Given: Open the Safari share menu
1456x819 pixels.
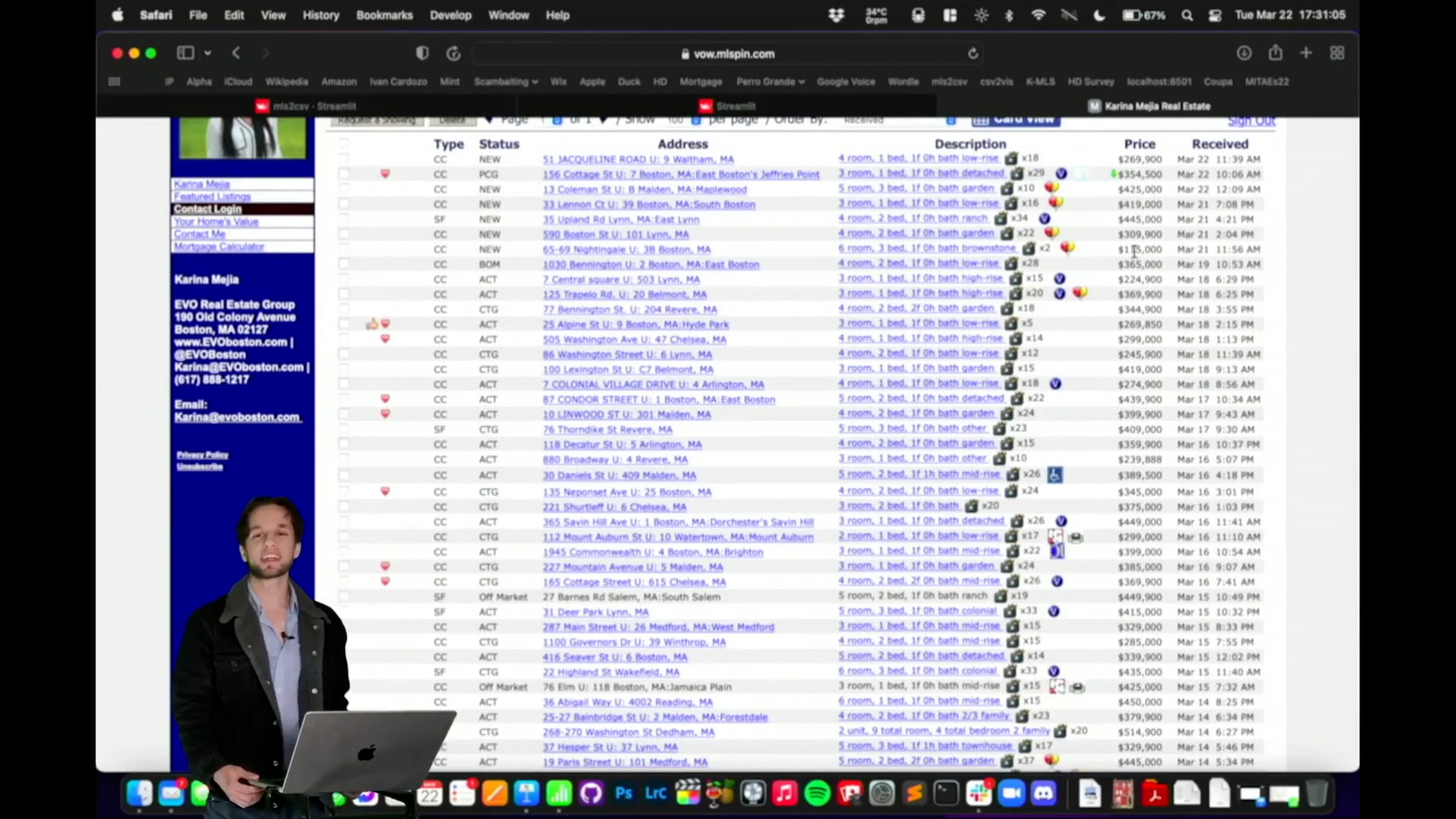Looking at the screenshot, I should (1275, 53).
